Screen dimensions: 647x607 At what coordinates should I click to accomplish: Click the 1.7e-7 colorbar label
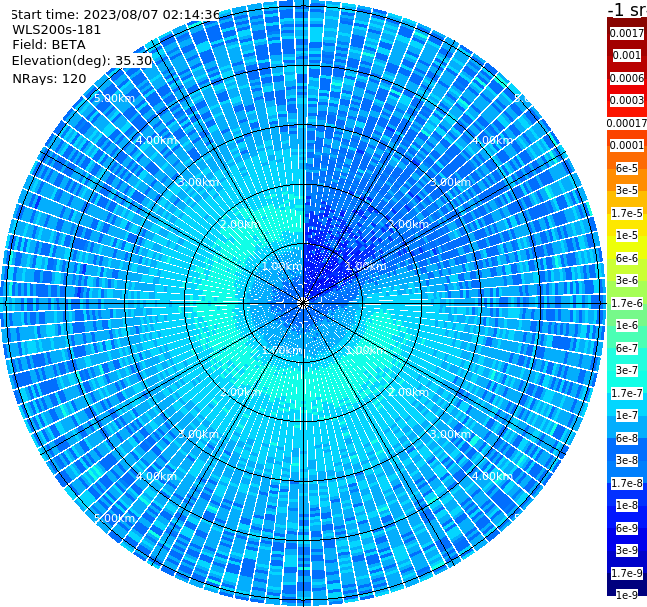tap(627, 393)
